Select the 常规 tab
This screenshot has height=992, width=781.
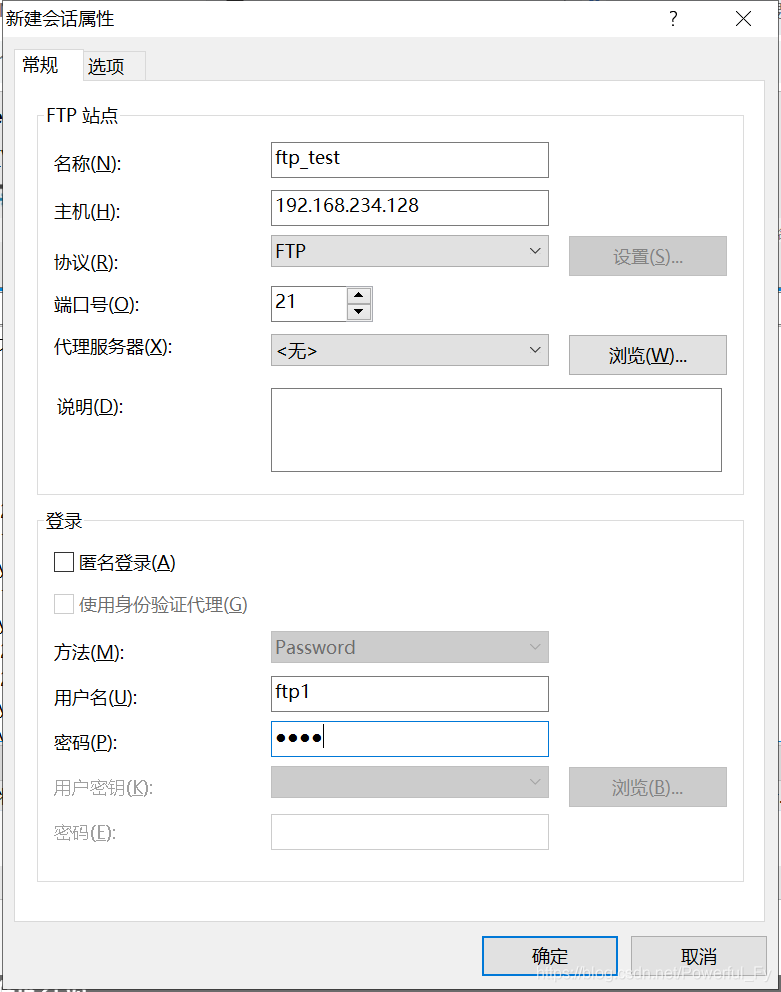[41, 65]
